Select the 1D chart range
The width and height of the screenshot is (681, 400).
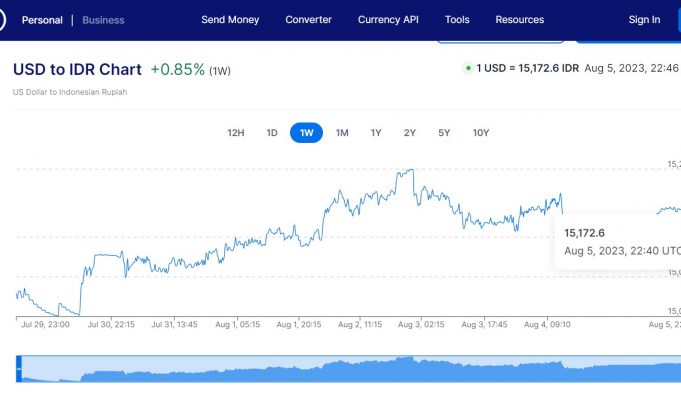pos(272,133)
